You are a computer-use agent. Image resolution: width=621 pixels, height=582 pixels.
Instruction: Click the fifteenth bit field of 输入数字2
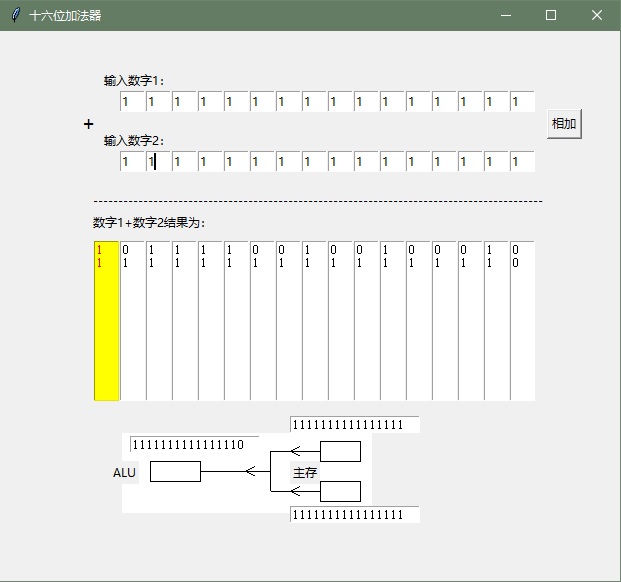pos(496,161)
